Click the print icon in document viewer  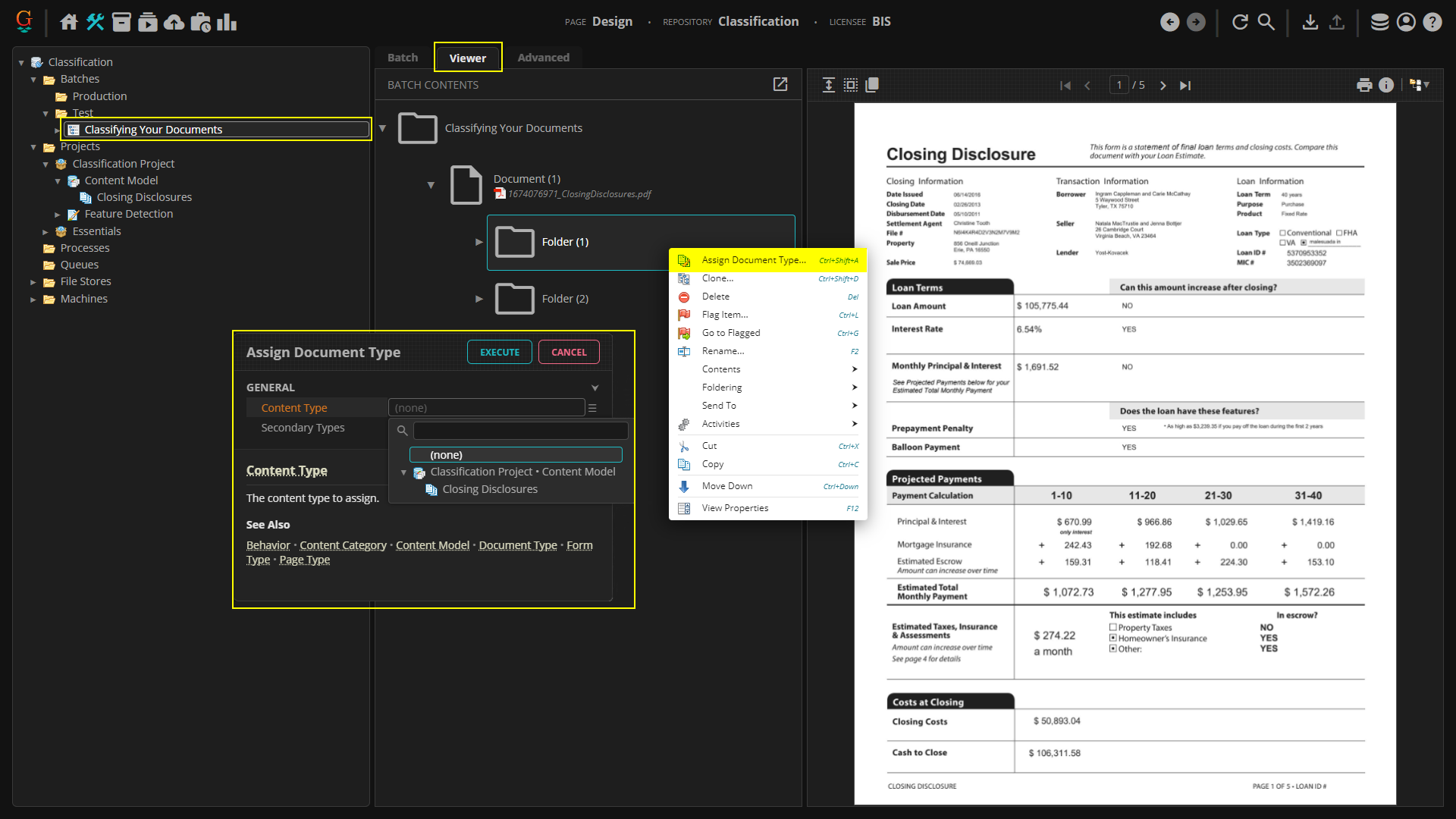click(x=1364, y=85)
